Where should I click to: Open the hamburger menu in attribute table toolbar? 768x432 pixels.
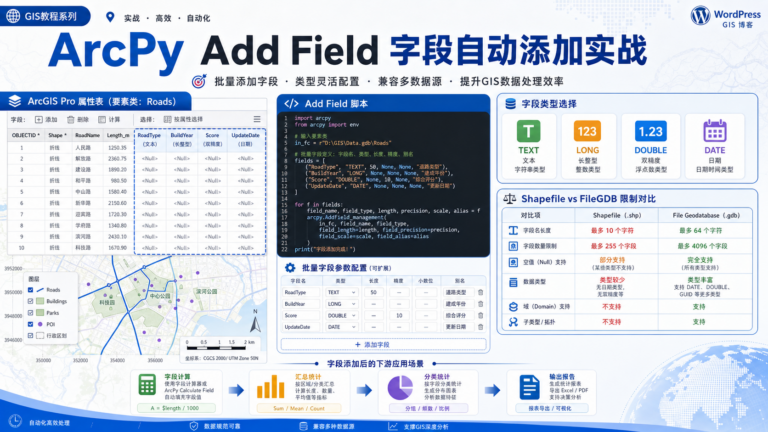[257, 119]
